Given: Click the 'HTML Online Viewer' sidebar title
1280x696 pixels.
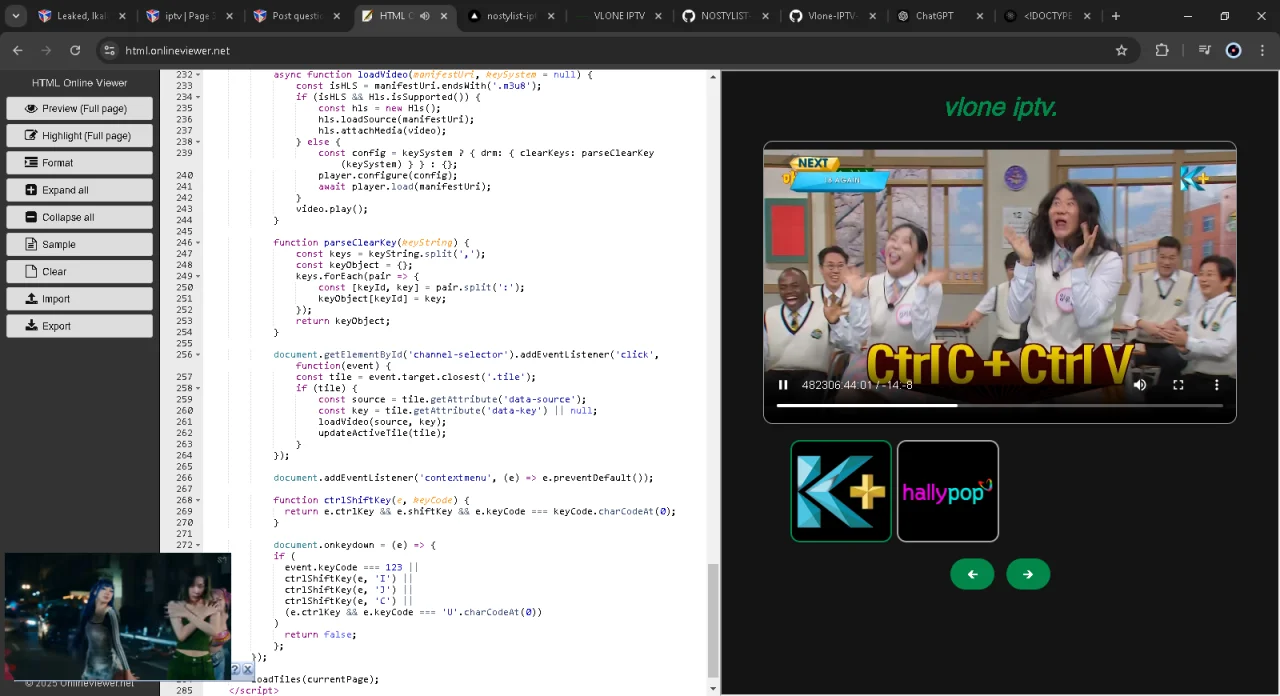Looking at the screenshot, I should 80,83.
